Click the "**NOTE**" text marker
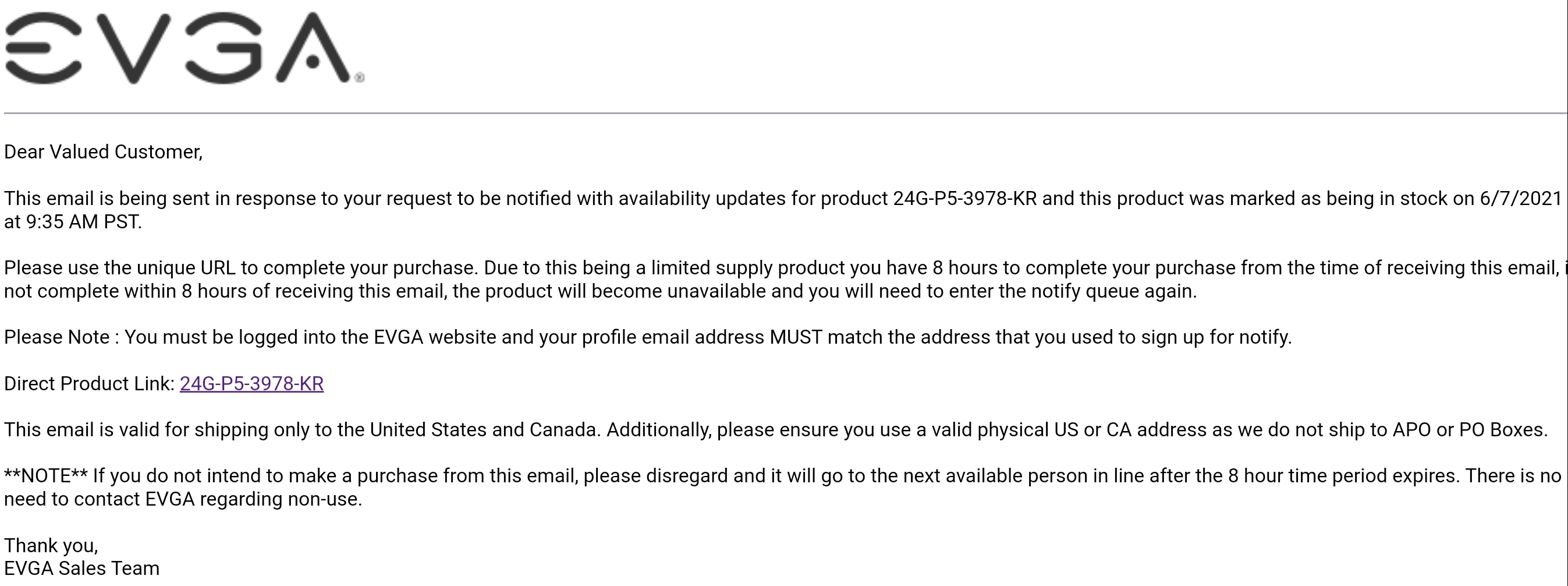The image size is (1568, 586). (x=45, y=476)
